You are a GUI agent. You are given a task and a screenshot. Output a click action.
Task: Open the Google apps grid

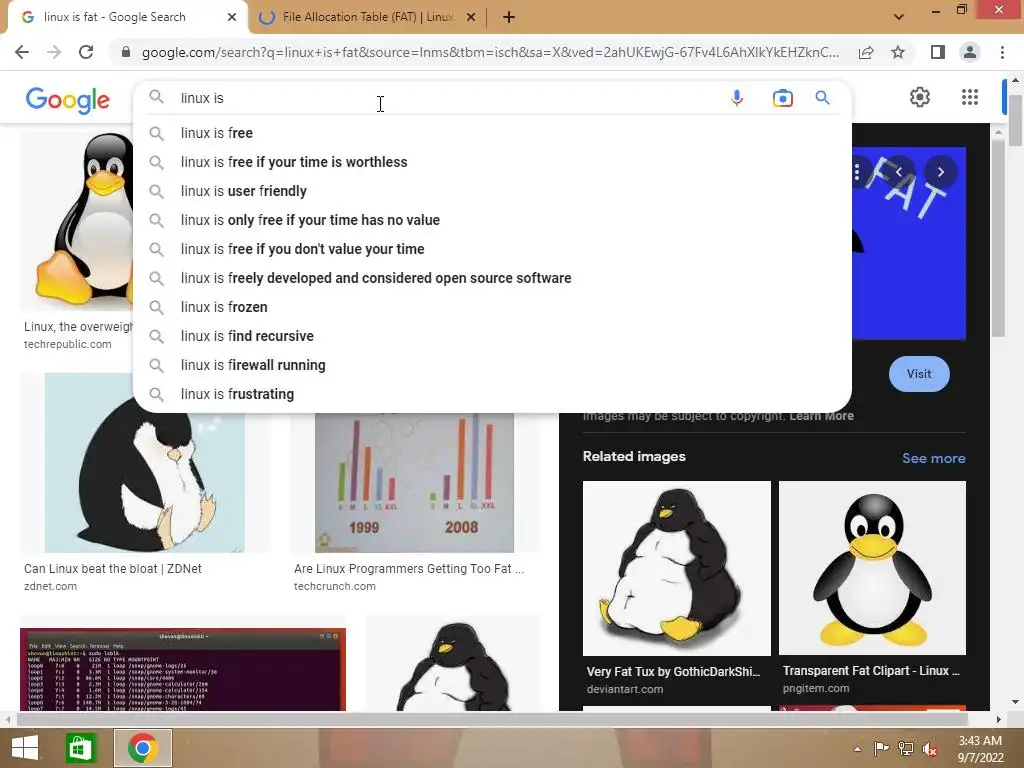pyautogui.click(x=970, y=97)
